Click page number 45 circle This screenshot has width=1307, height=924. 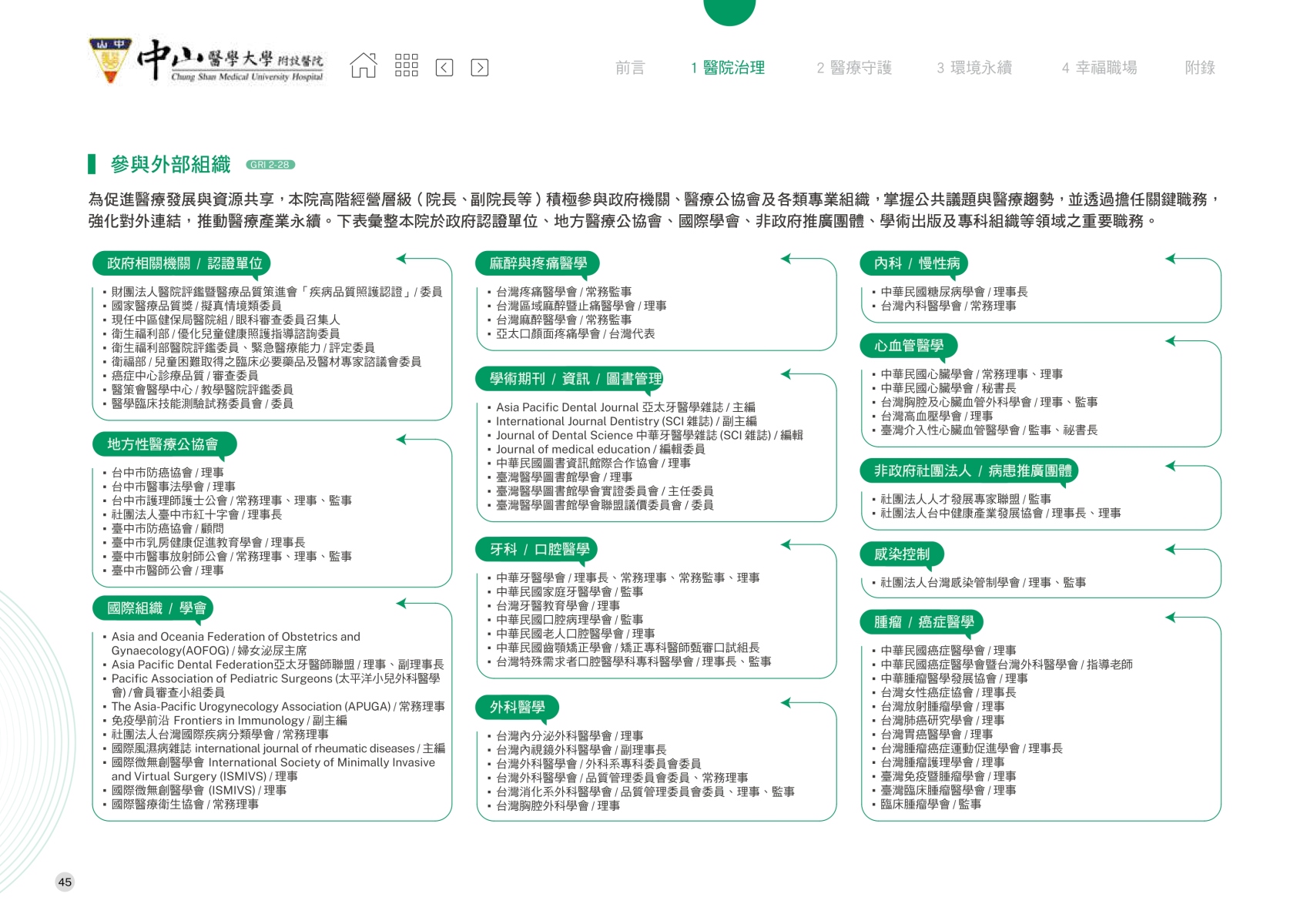click(65, 882)
